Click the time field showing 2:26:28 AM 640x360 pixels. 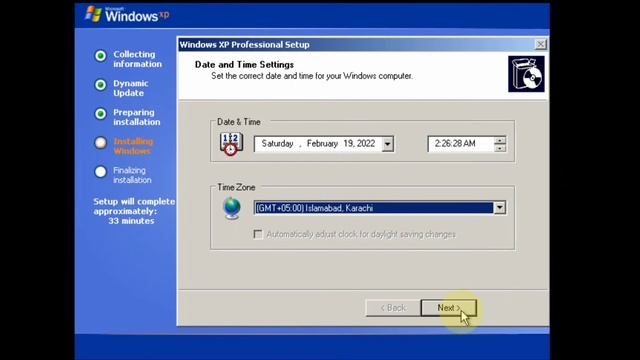click(x=461, y=144)
